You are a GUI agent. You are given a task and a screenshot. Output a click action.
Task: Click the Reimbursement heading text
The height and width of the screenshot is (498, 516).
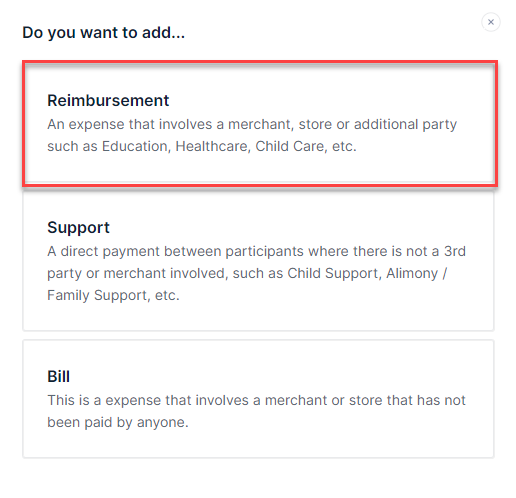point(108,100)
